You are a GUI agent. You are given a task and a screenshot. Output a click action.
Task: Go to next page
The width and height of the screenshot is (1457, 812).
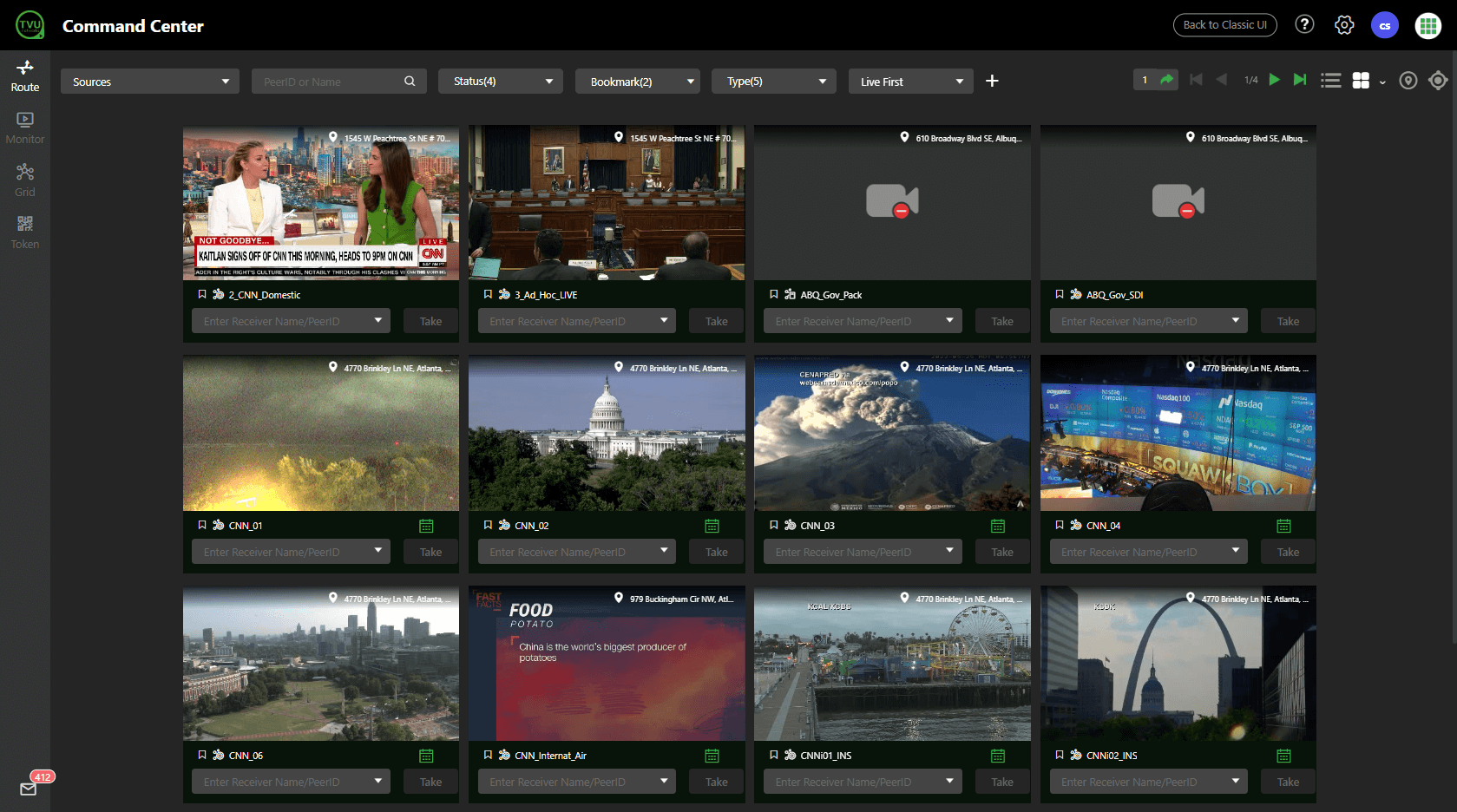tap(1274, 80)
